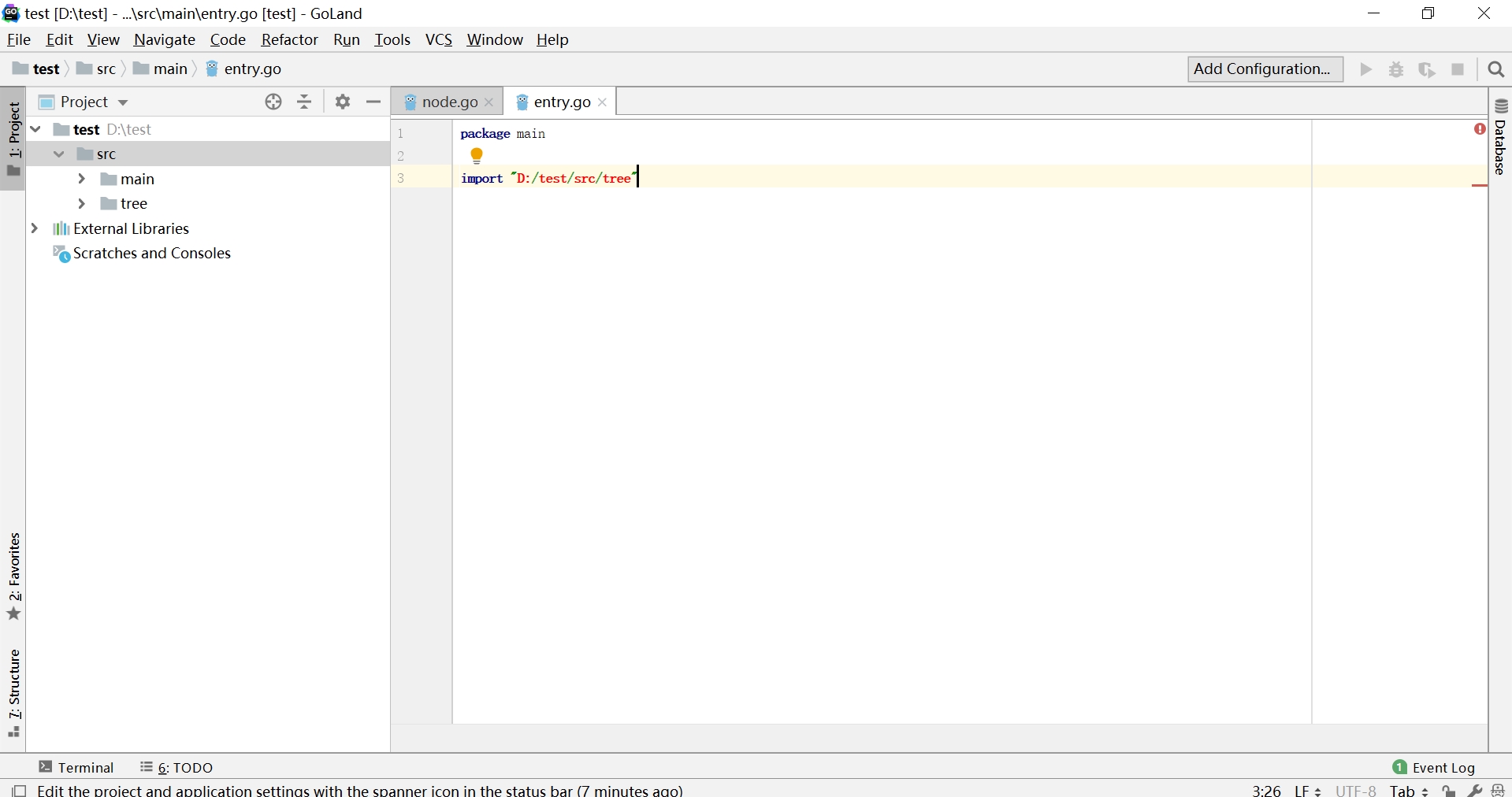This screenshot has height=797, width=1512.
Task: Expand the main folder
Action: tap(82, 179)
